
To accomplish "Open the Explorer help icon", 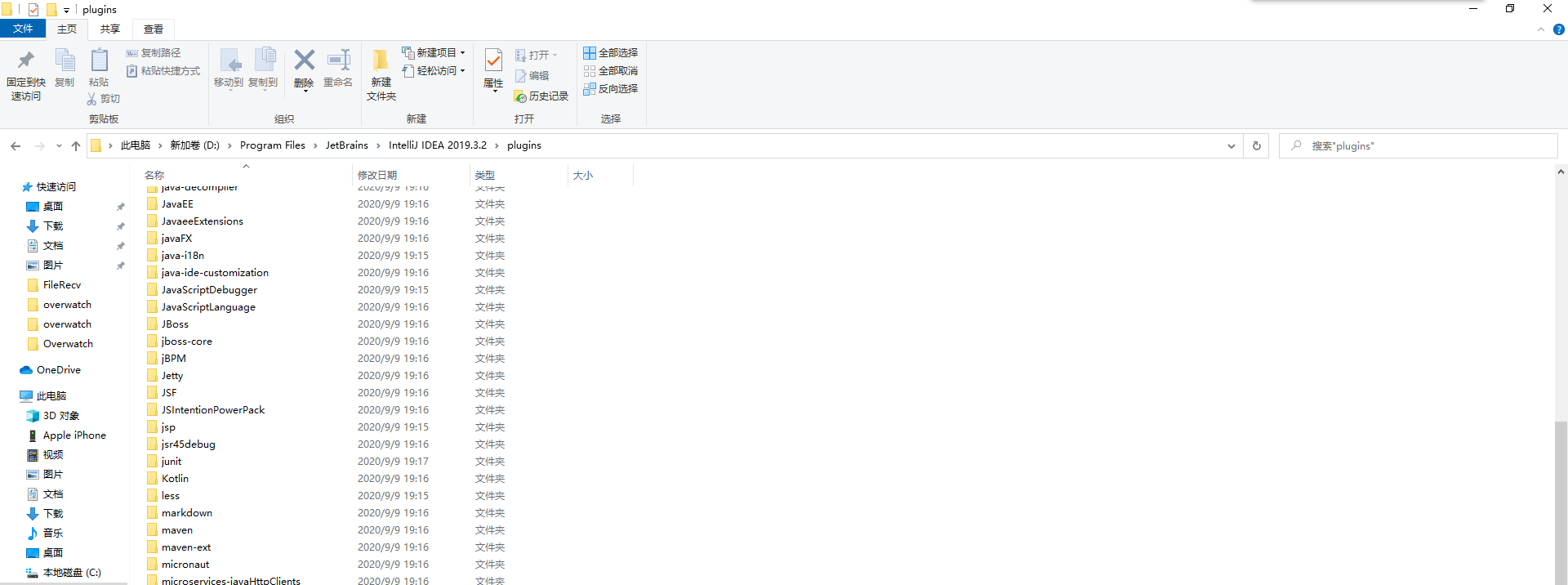I will tap(1558, 29).
